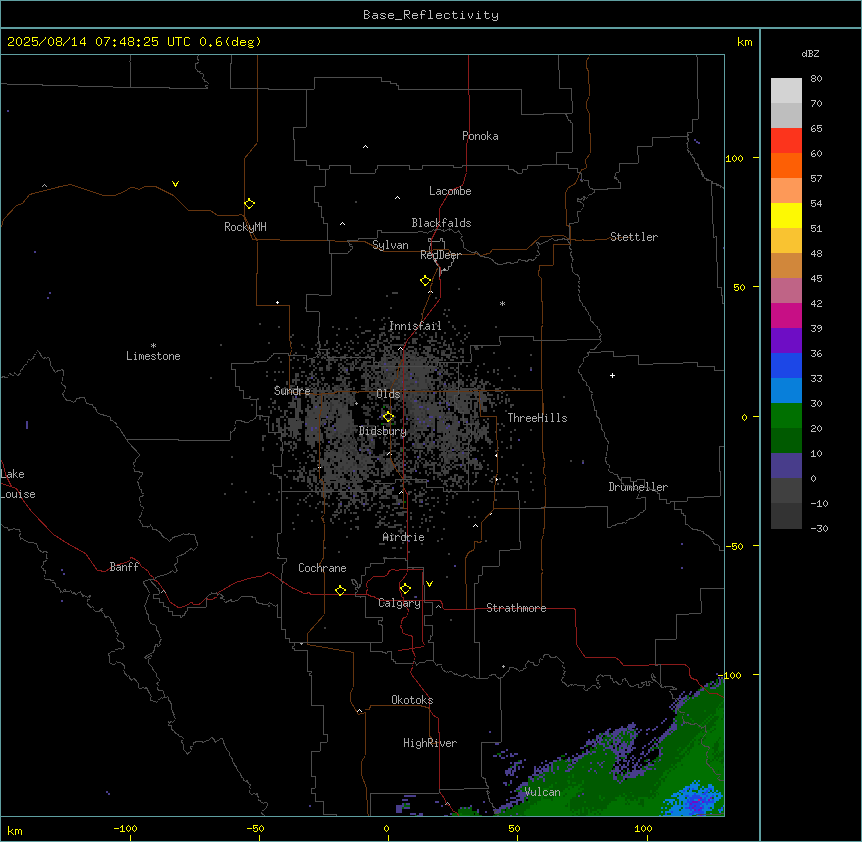This screenshot has width=862, height=842.
Task: Click the -30 value on the dBZ scale
Action: pos(819,528)
